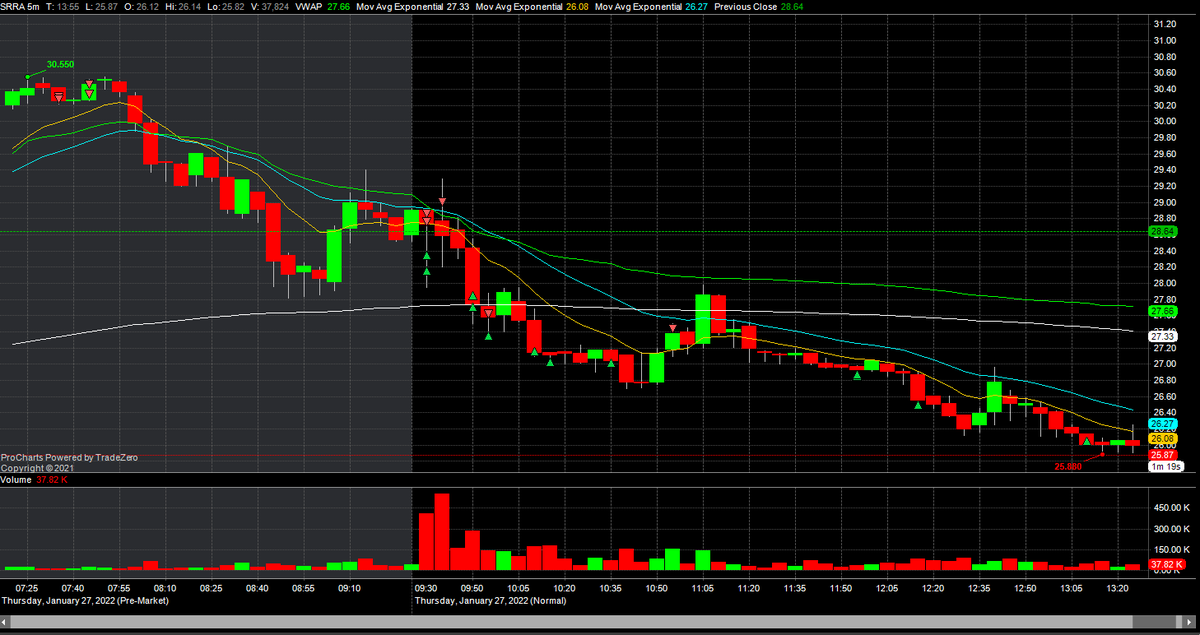Click the 09:30 time axis label
Image resolution: width=1200 pixels, height=635 pixels.
(x=427, y=588)
